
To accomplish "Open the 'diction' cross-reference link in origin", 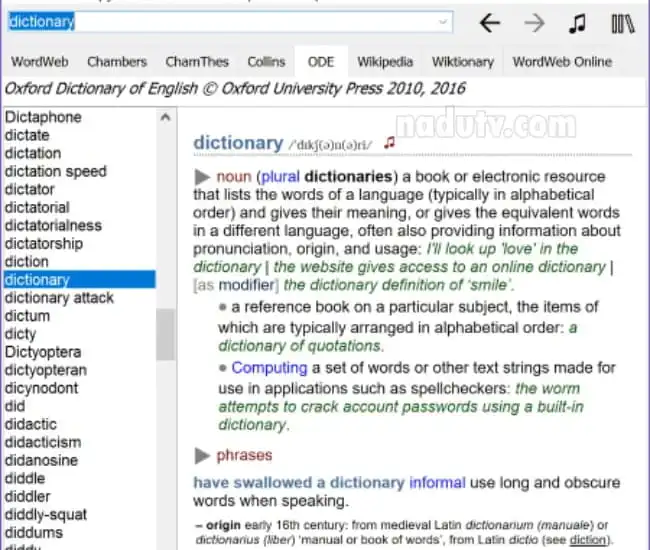I will tap(588, 540).
